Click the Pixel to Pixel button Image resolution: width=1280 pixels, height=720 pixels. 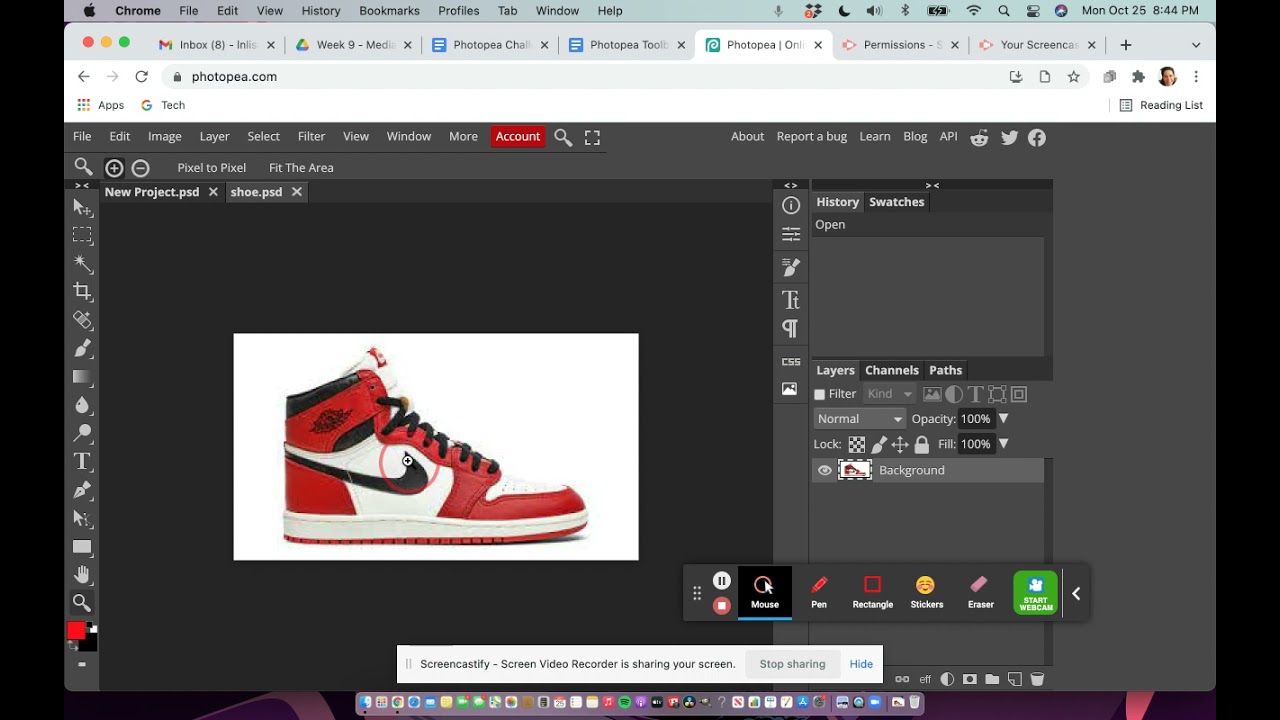[x=212, y=168]
